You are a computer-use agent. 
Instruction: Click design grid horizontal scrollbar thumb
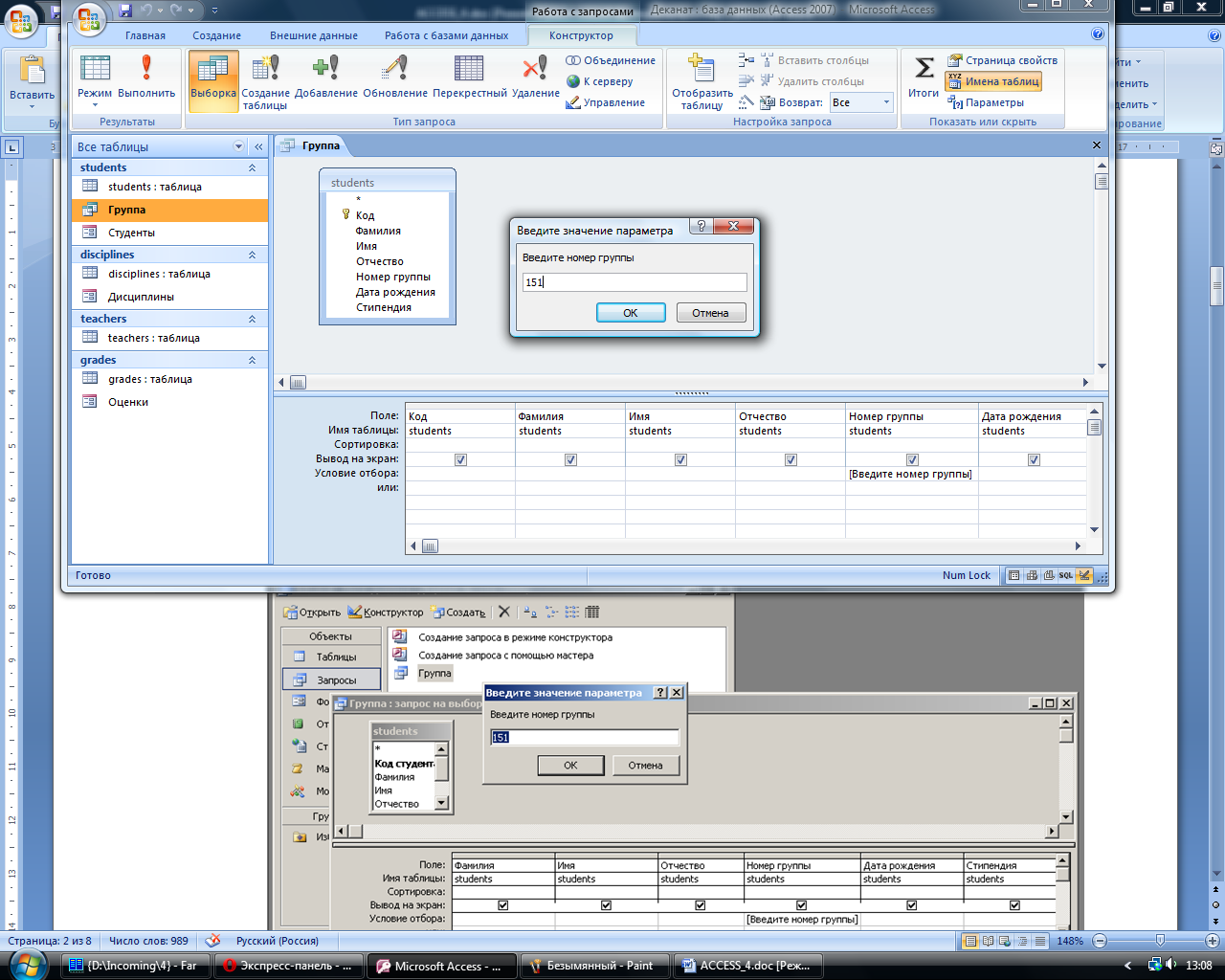coord(430,546)
